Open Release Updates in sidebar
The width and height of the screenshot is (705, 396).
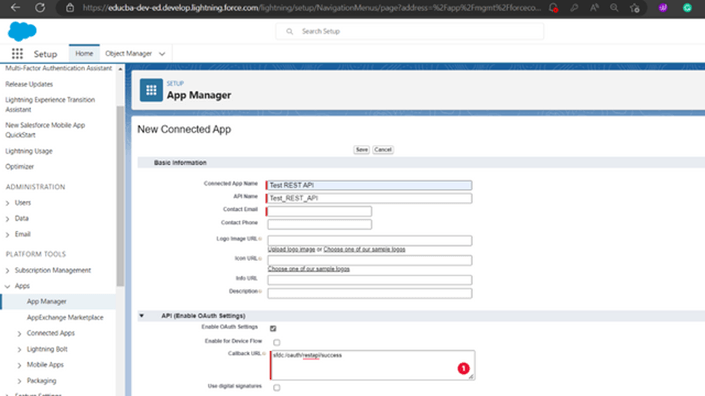coord(29,84)
